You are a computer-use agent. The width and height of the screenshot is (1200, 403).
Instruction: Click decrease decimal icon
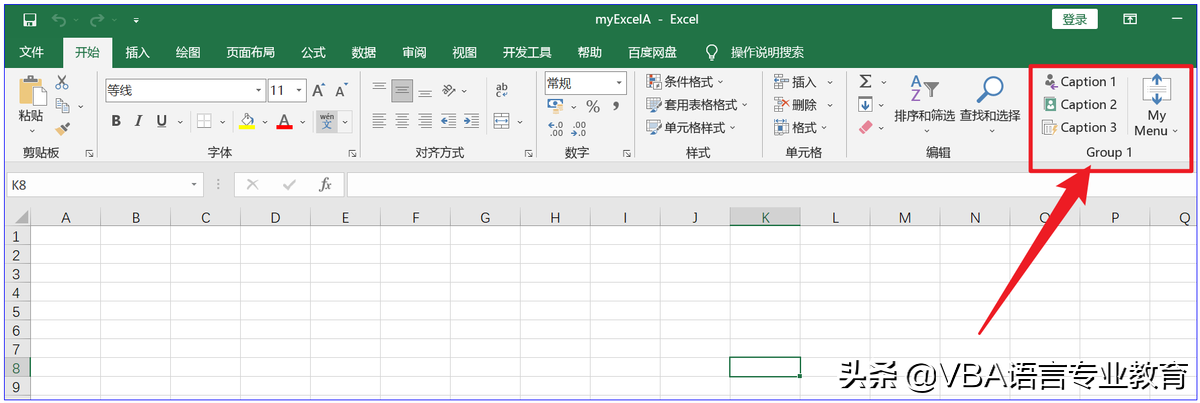(578, 129)
